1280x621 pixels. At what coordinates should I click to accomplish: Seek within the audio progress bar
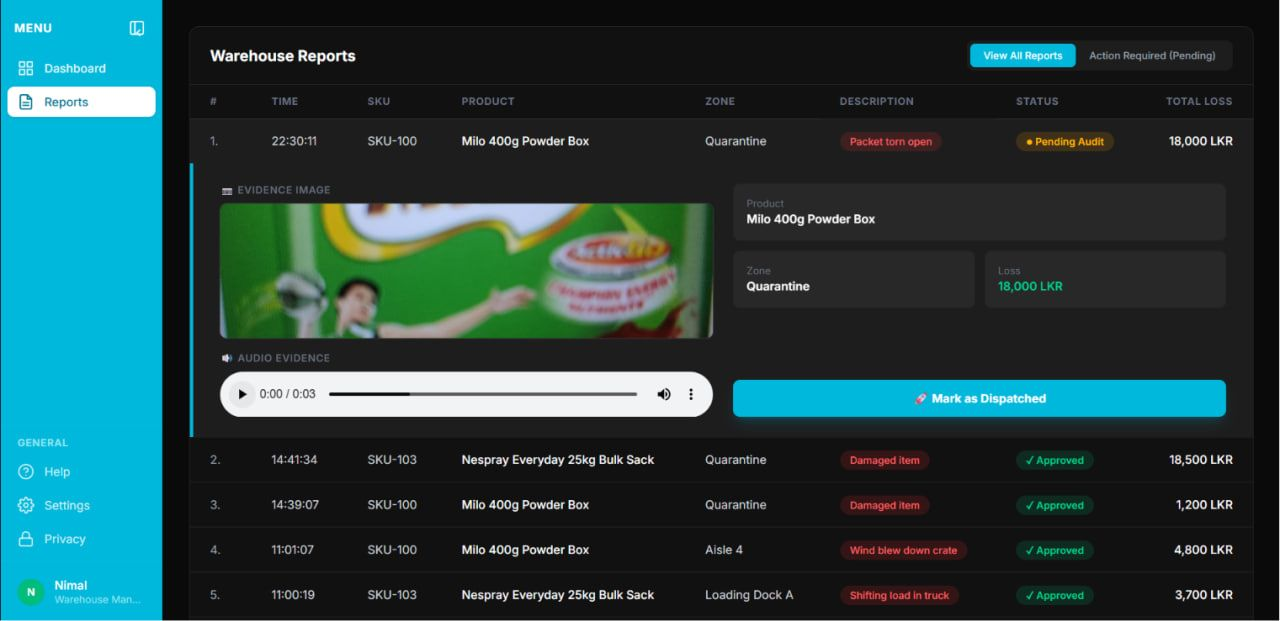pyautogui.click(x=483, y=394)
